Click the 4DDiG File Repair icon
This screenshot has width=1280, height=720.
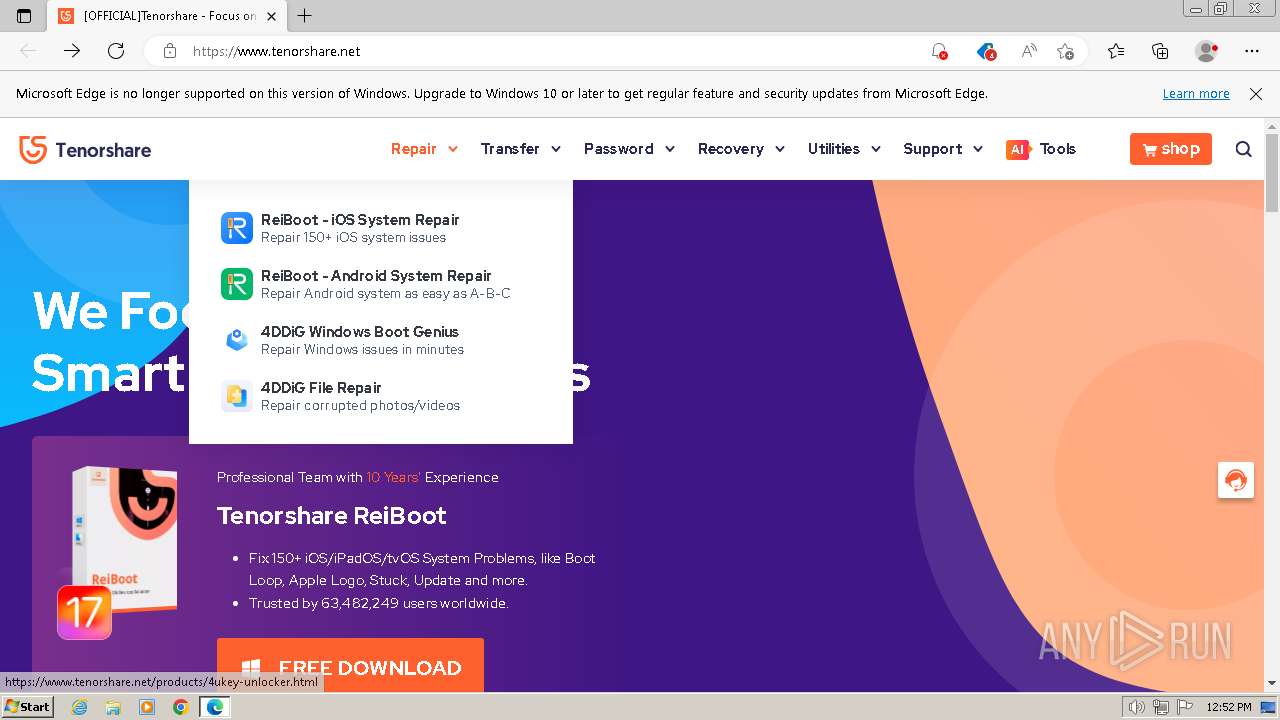(x=237, y=396)
